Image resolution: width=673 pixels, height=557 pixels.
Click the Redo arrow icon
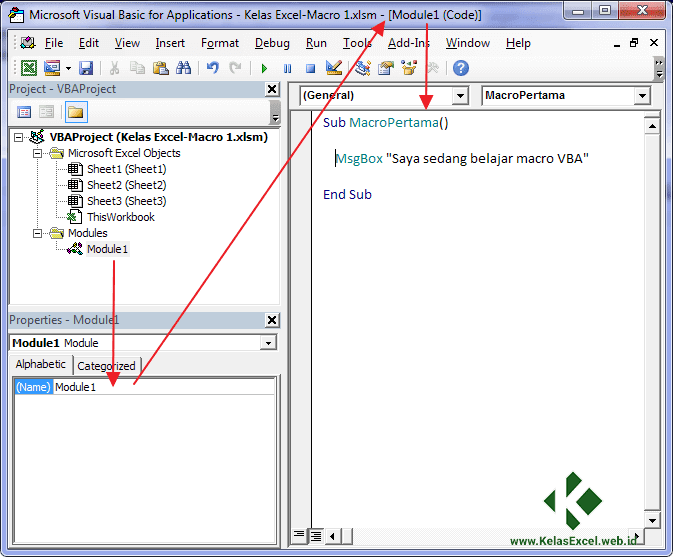(x=235, y=68)
